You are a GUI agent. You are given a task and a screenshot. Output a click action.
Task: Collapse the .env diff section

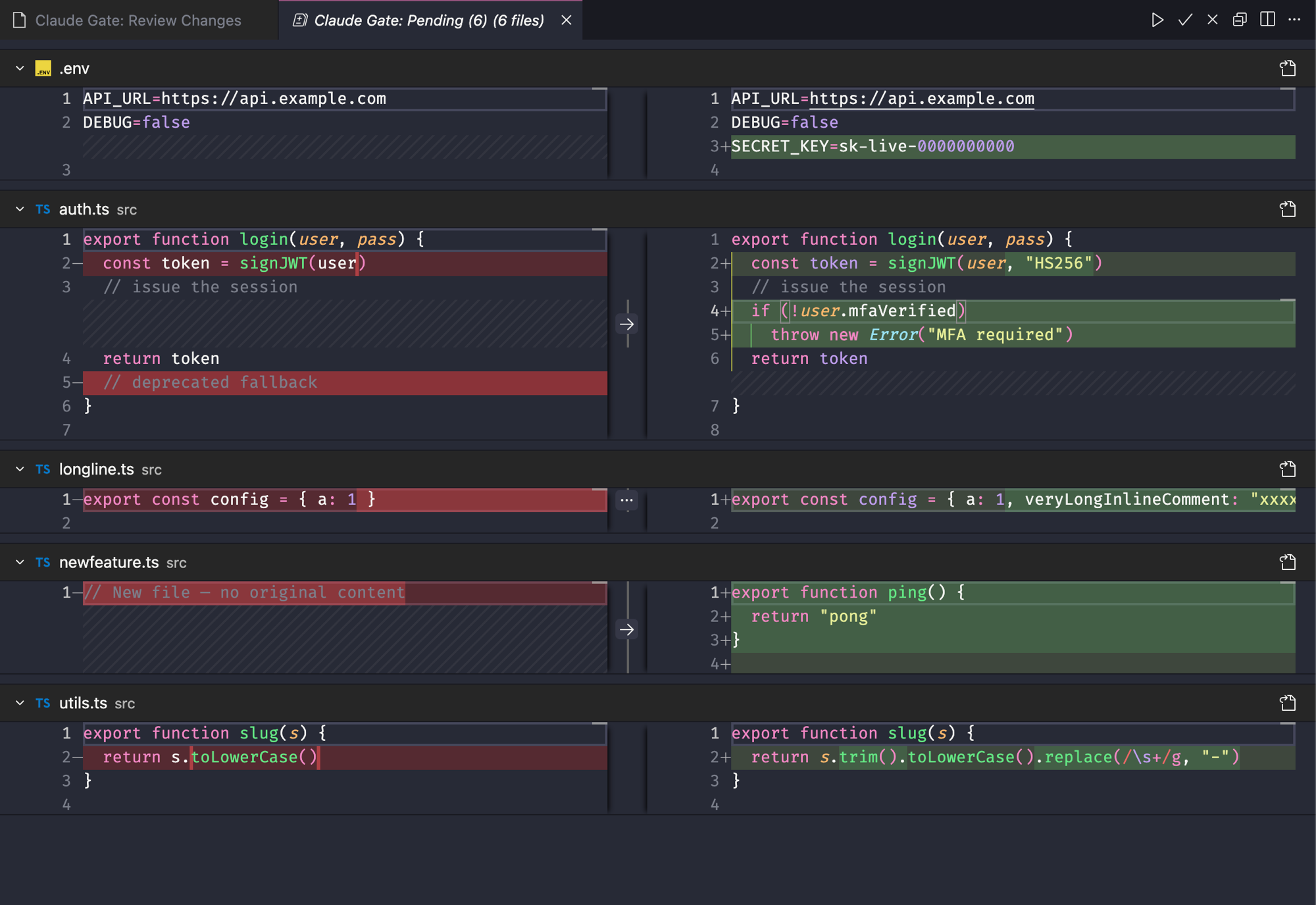coord(20,68)
